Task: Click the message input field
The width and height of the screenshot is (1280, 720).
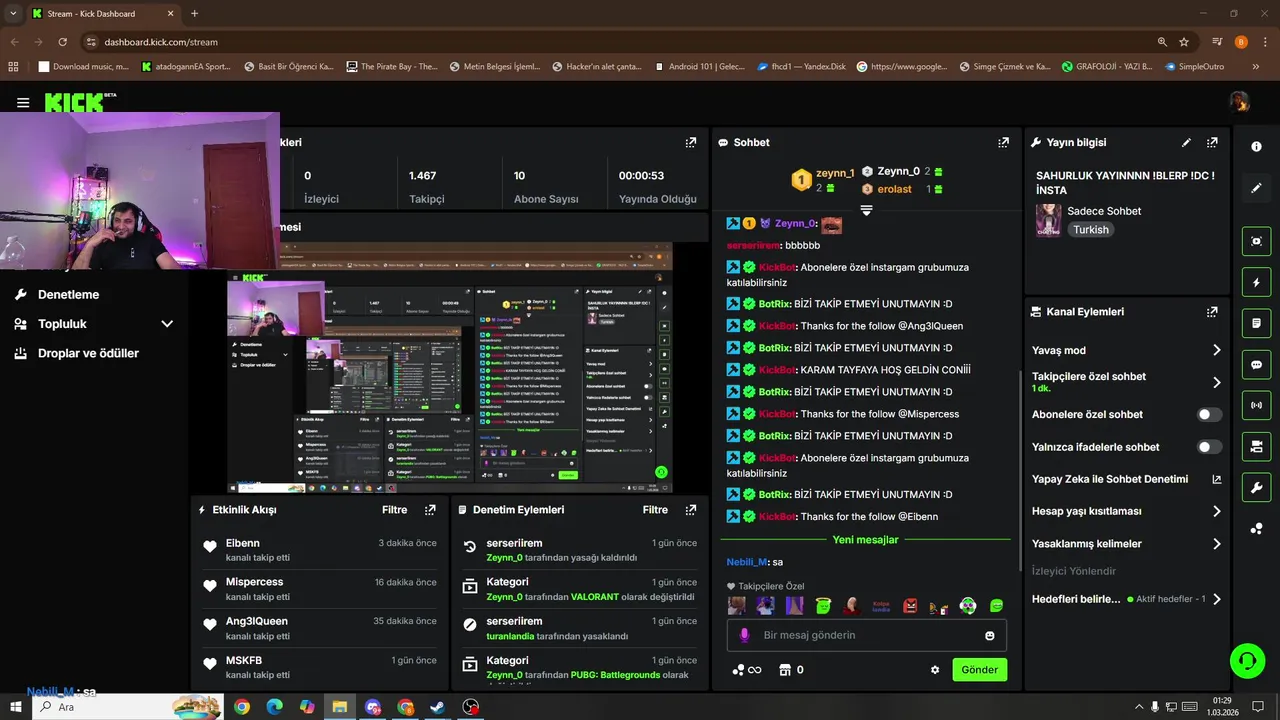Action: tap(866, 635)
